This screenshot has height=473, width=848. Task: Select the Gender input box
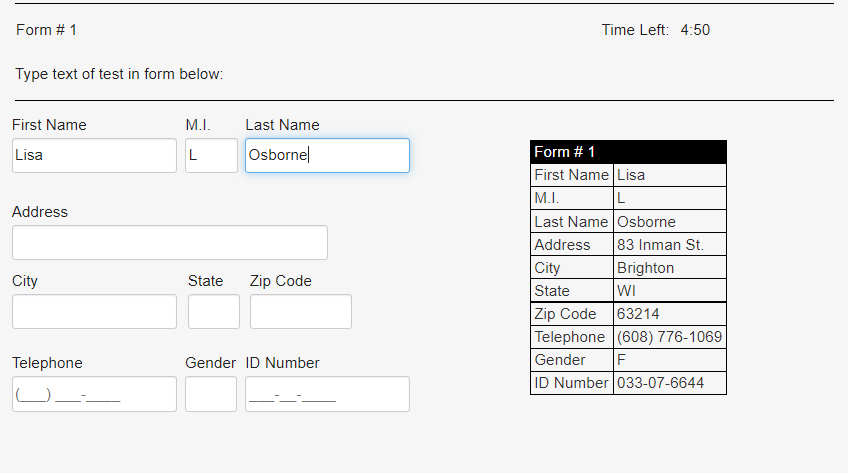(211, 394)
